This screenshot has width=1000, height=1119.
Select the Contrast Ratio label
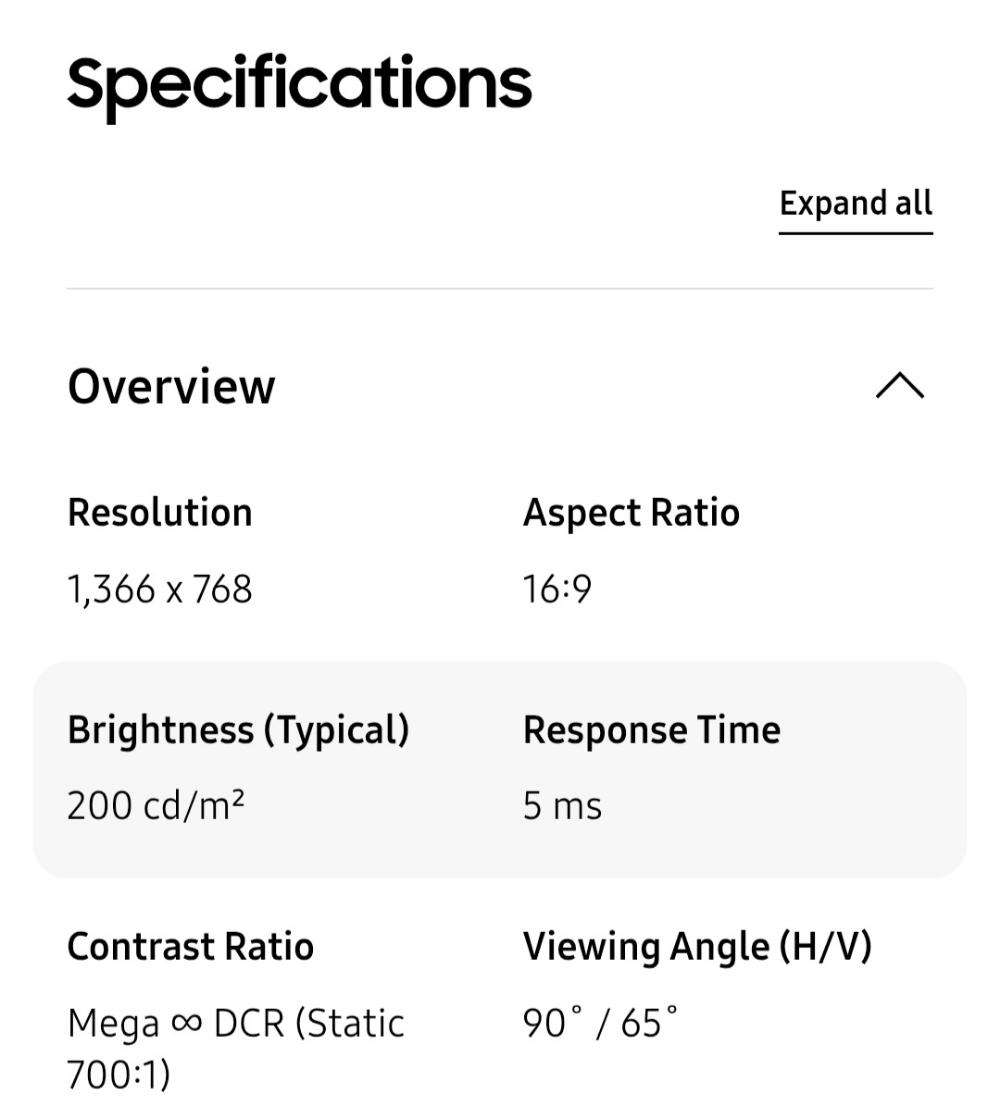pos(190,945)
